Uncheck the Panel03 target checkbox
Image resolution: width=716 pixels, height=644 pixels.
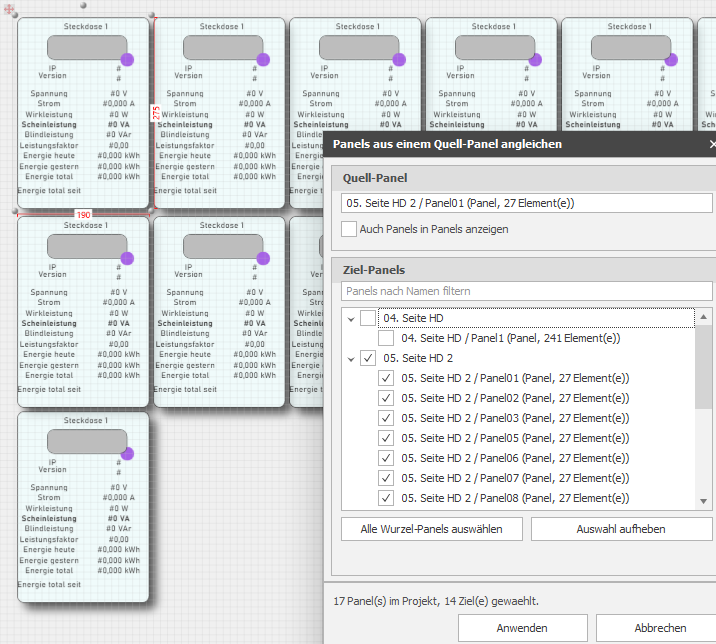[386, 418]
